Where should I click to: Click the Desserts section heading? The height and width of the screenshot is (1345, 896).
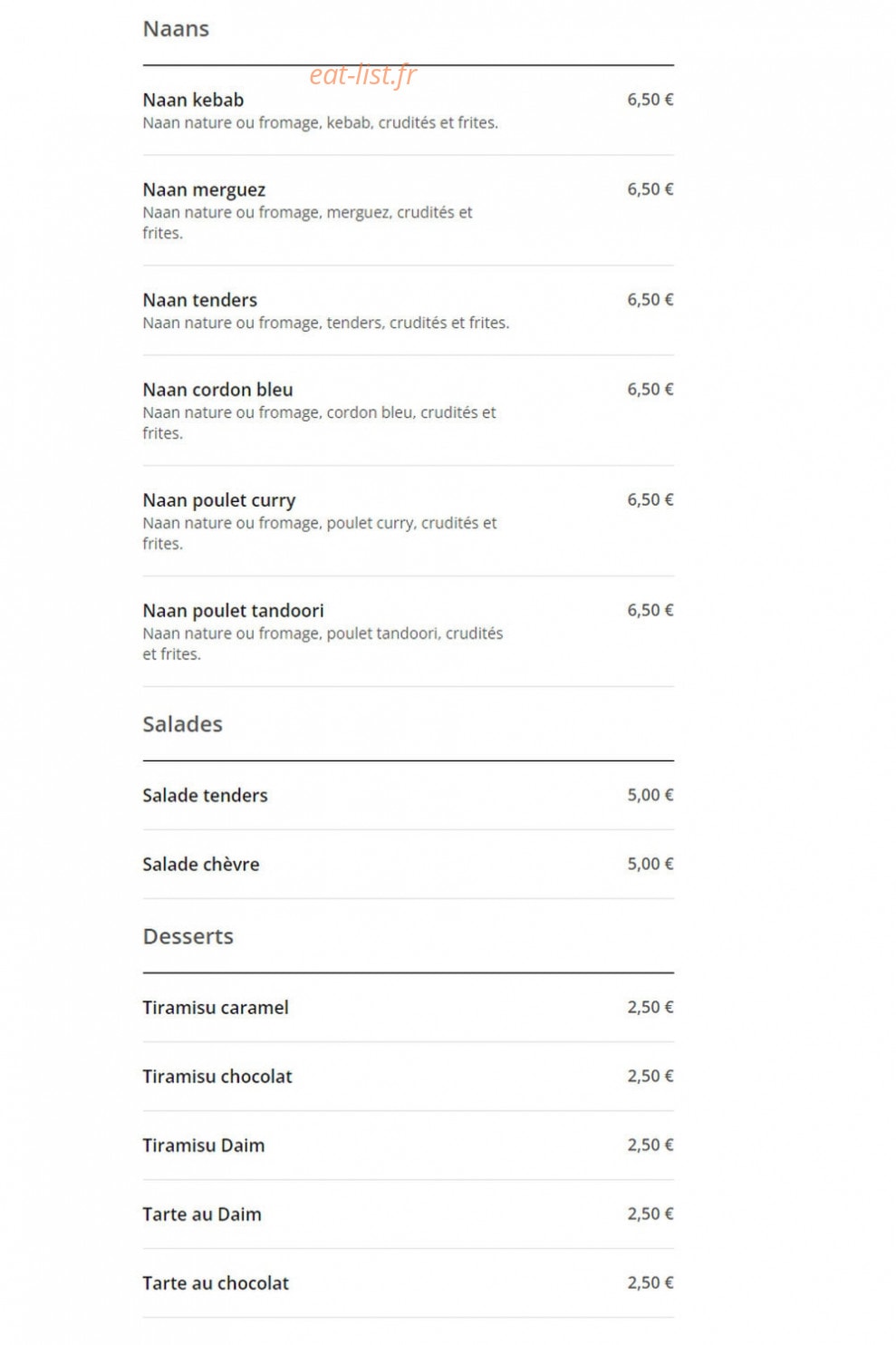click(188, 936)
